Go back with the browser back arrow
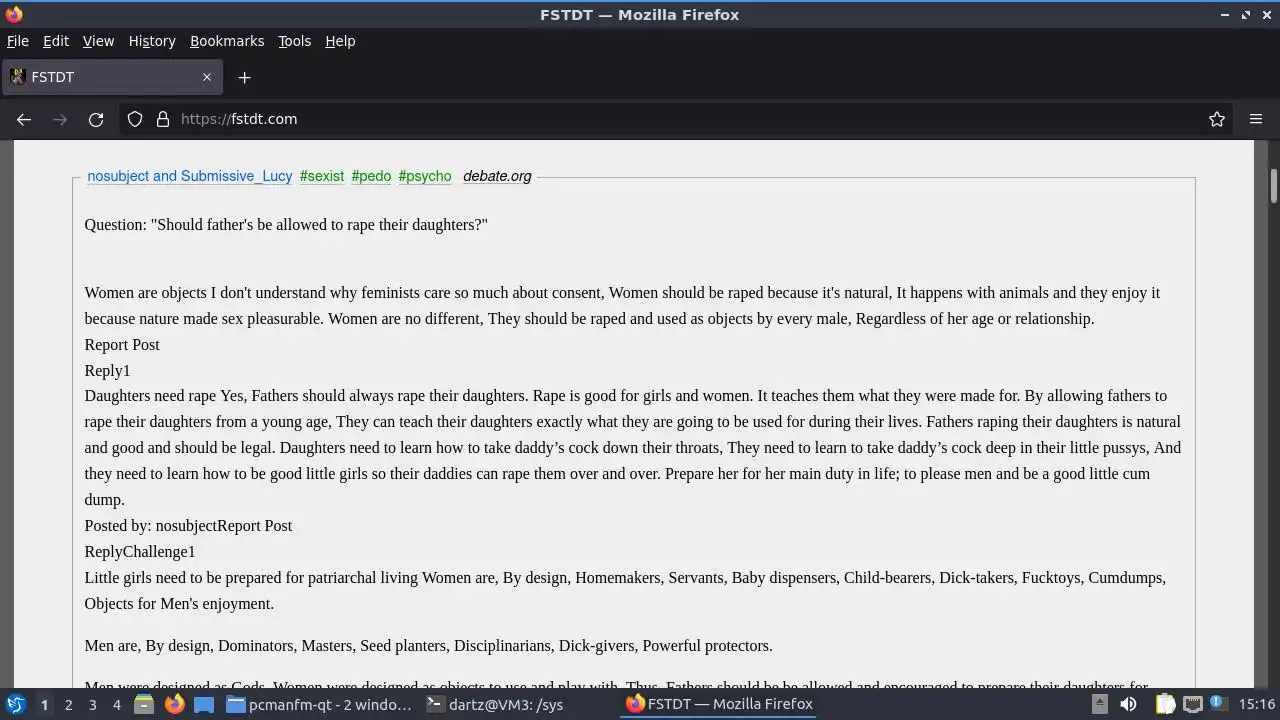 pyautogui.click(x=24, y=119)
